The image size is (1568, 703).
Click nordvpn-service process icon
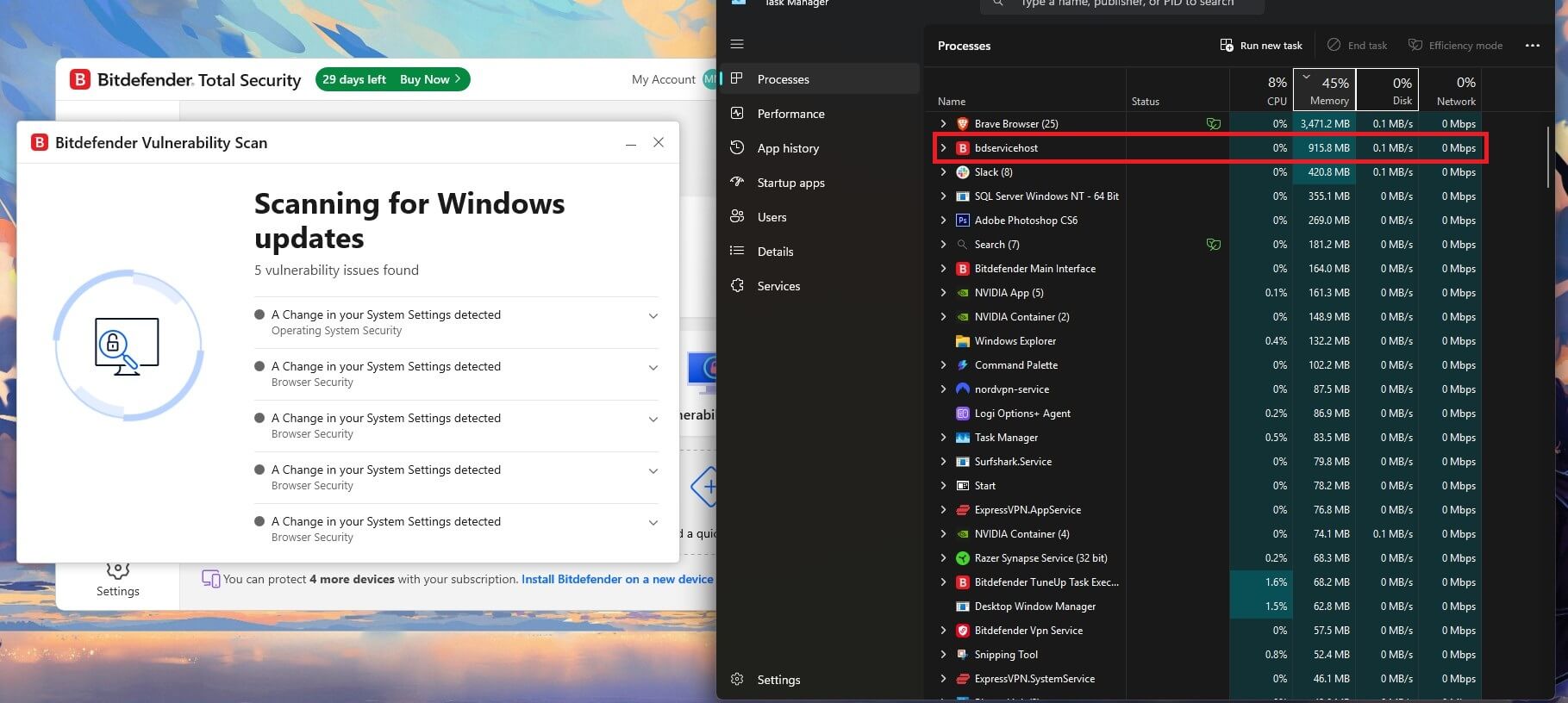point(963,389)
